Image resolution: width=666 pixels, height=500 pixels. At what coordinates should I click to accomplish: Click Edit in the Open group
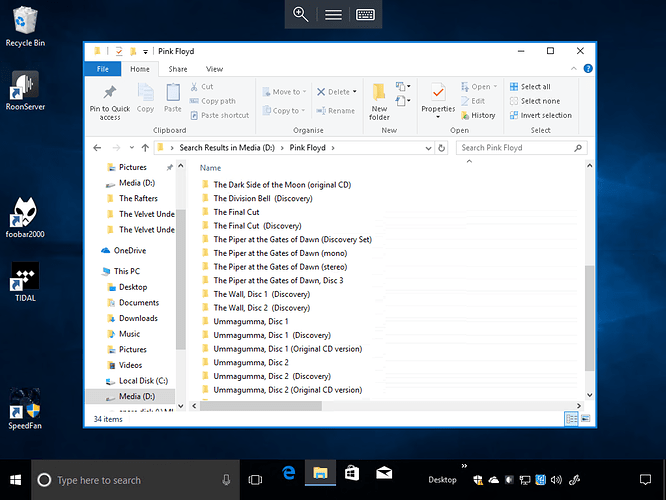pyautogui.click(x=473, y=101)
